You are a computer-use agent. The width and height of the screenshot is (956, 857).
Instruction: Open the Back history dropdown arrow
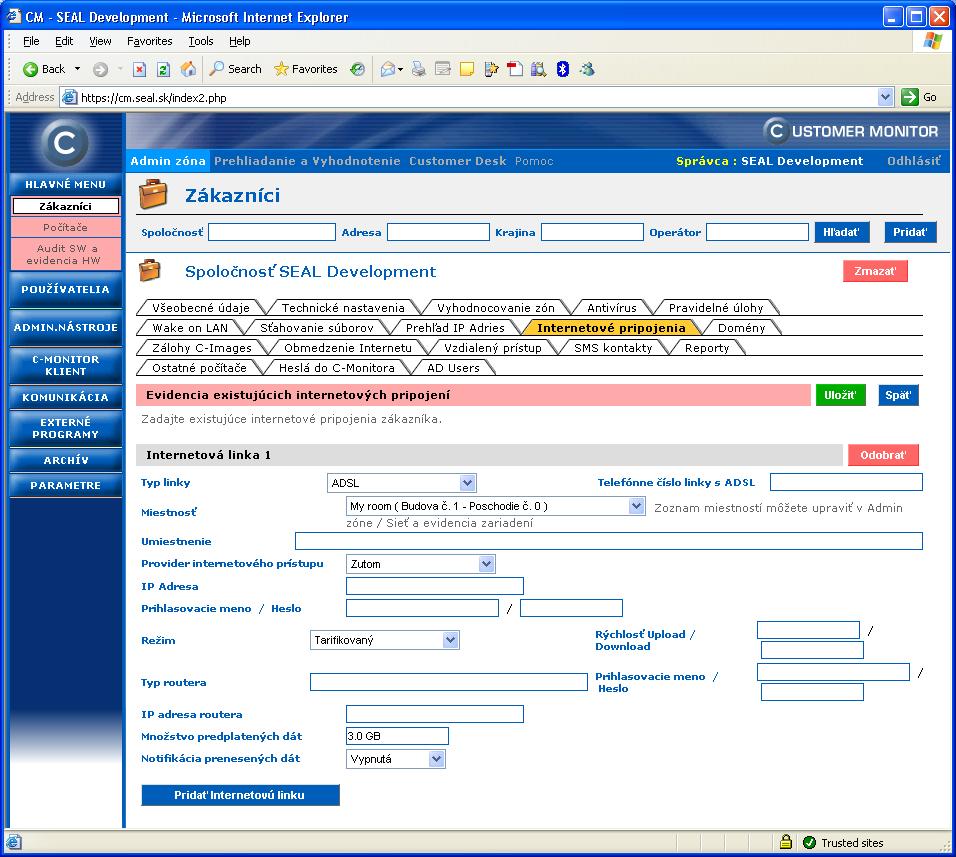coord(77,69)
